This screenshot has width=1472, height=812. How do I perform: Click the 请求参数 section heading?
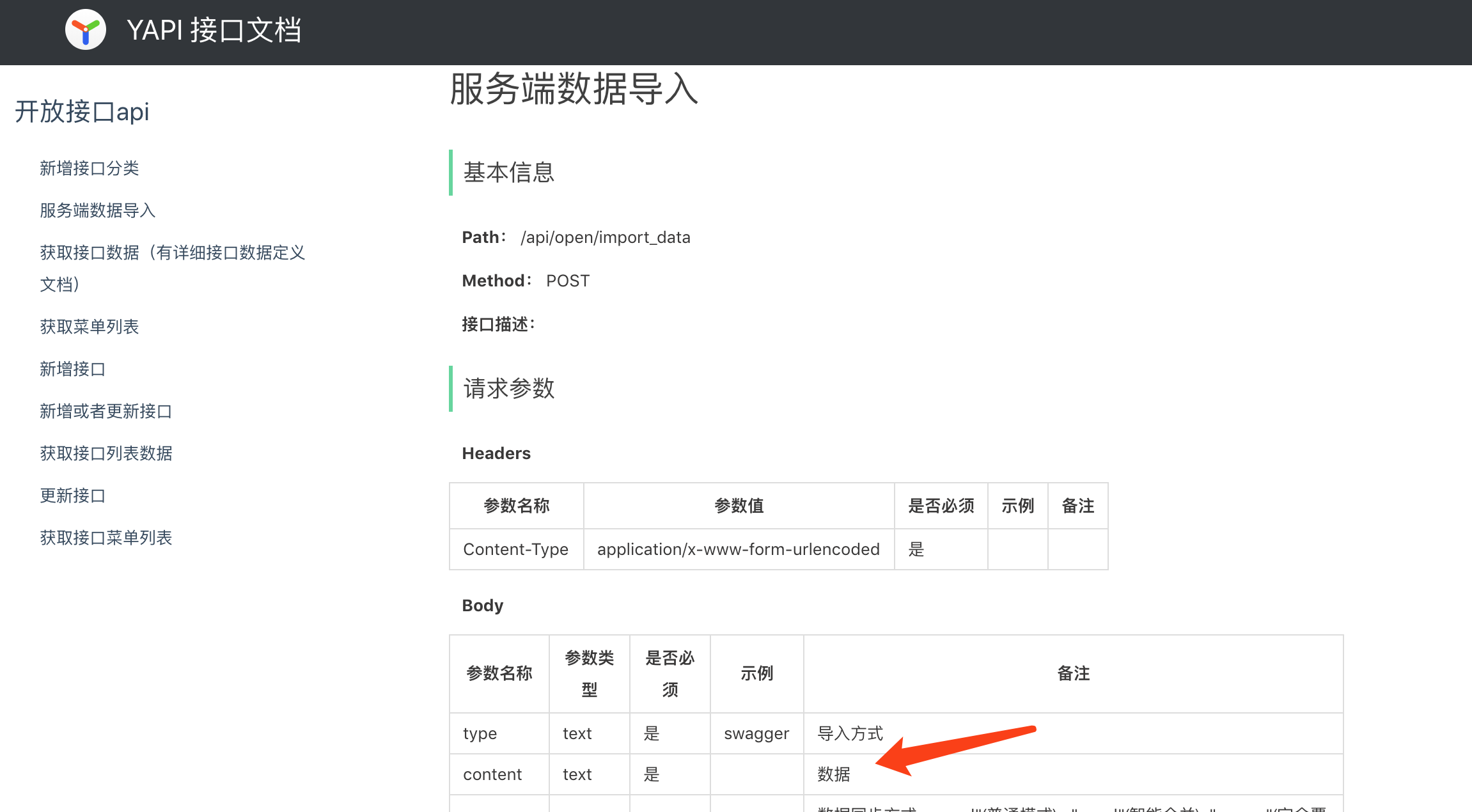coord(509,389)
